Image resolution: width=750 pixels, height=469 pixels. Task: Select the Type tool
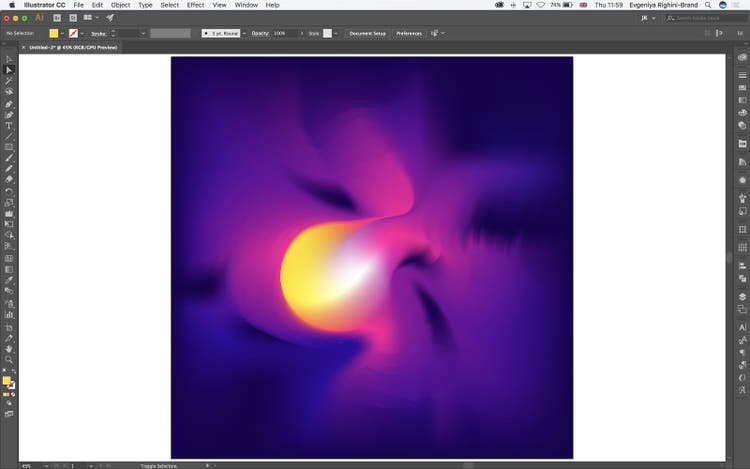tap(9, 125)
